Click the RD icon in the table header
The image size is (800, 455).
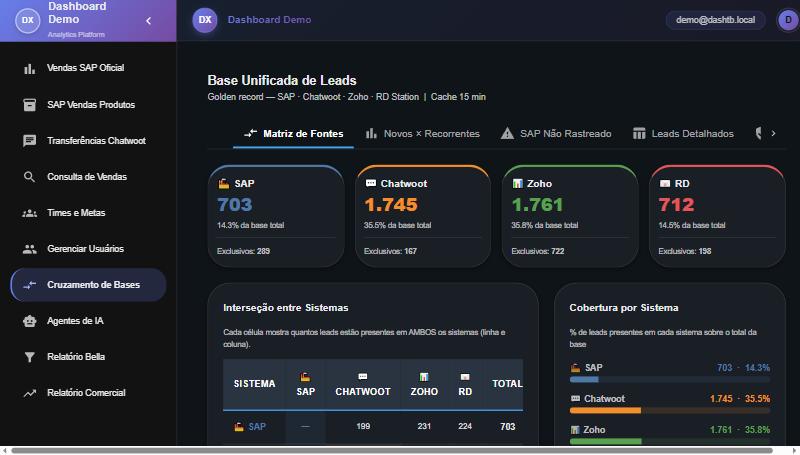[465, 377]
